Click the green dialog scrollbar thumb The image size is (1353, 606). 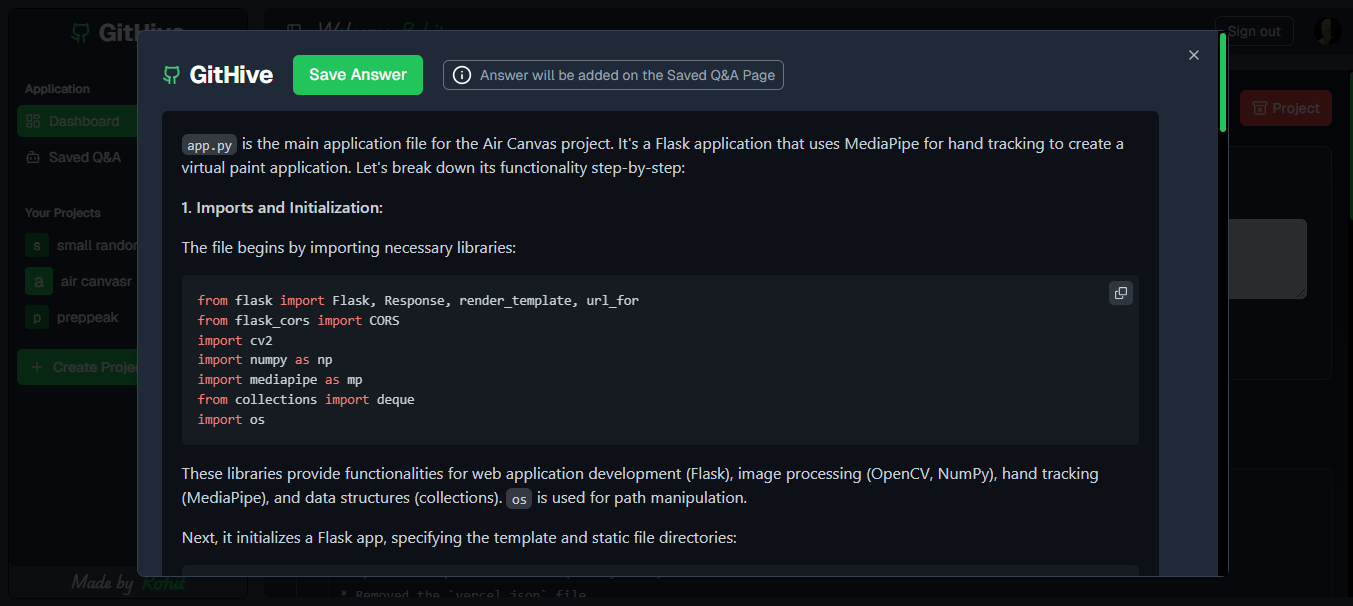point(1223,82)
